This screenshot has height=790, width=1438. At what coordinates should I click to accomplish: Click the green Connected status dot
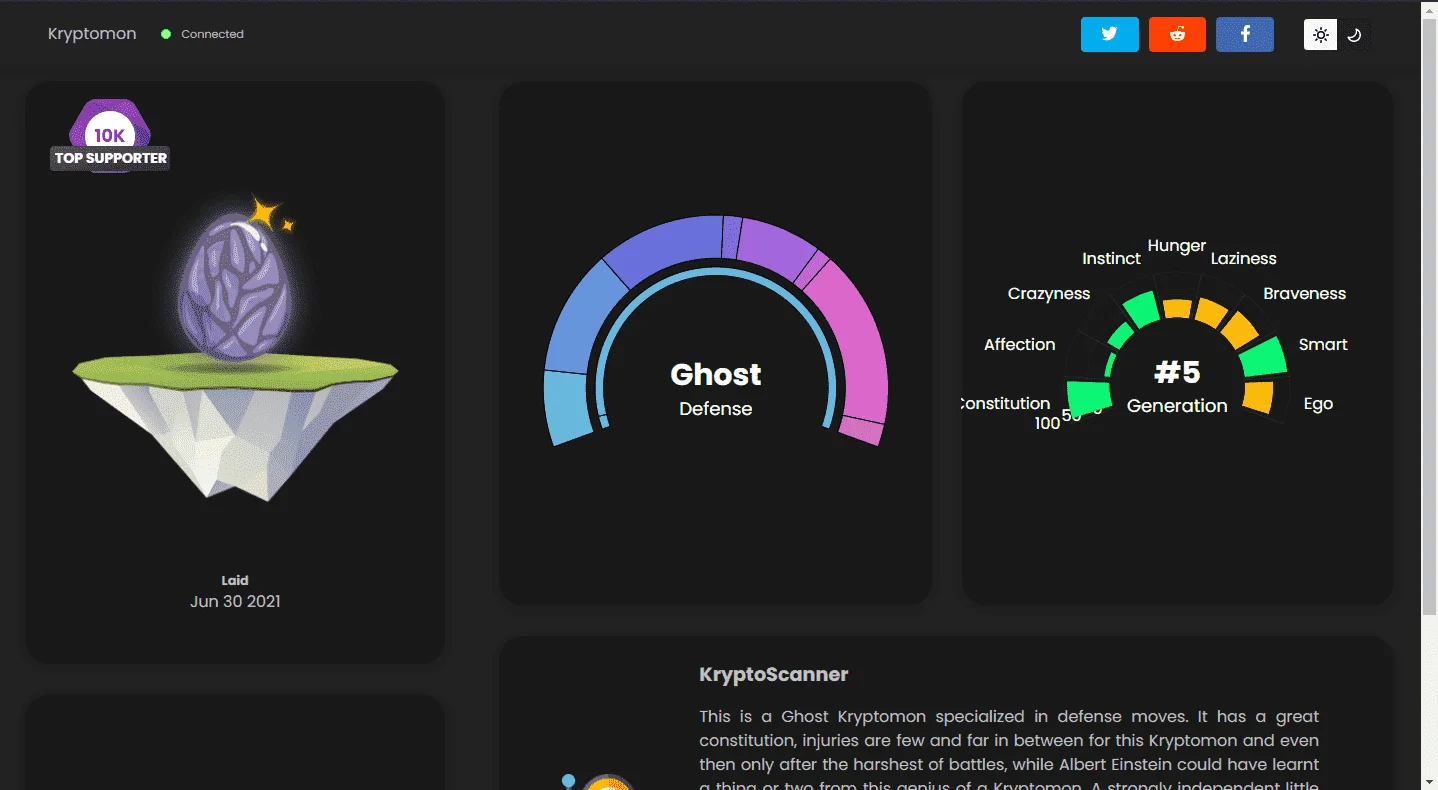click(166, 34)
